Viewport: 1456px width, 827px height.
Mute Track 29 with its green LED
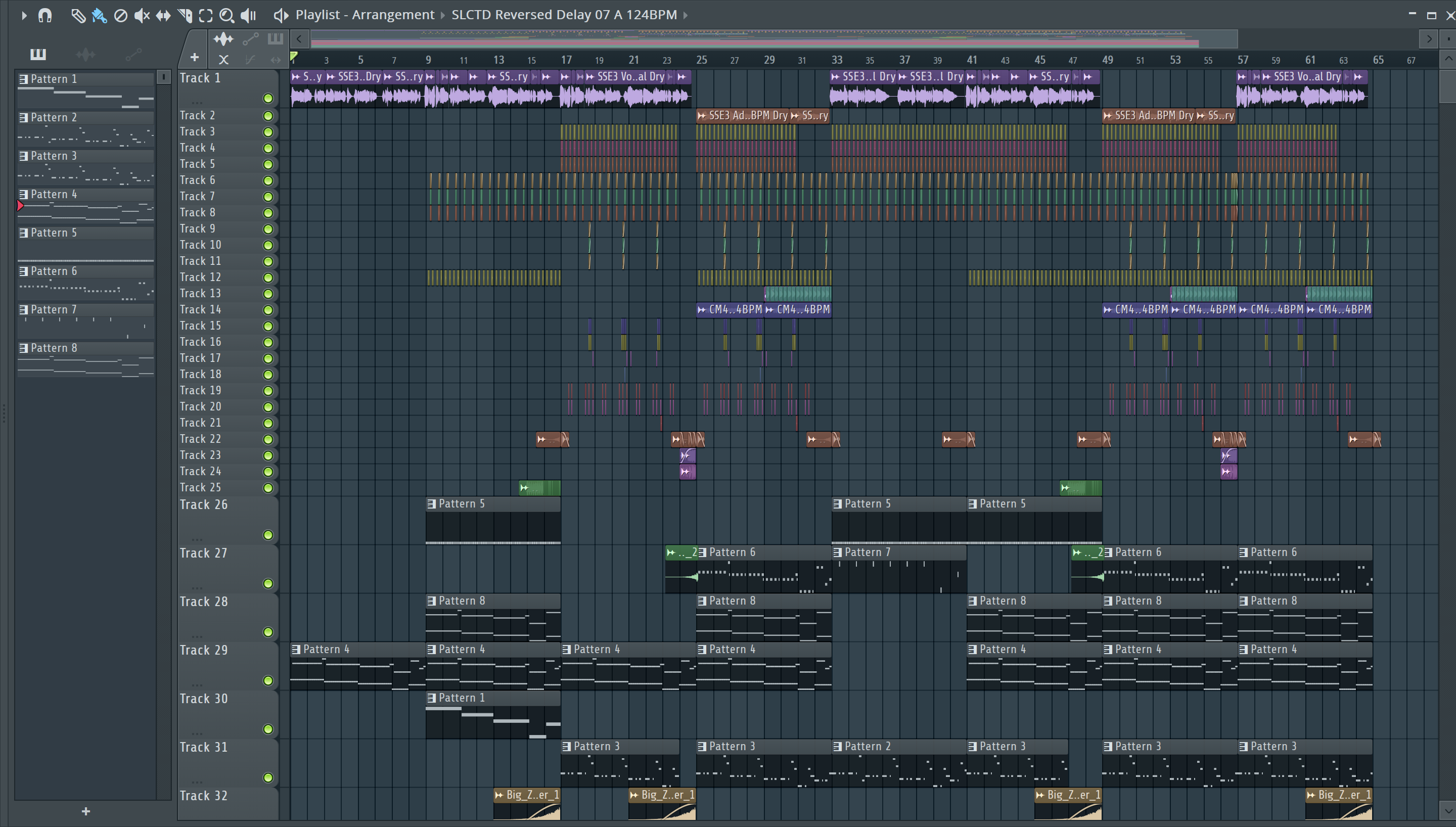click(268, 680)
